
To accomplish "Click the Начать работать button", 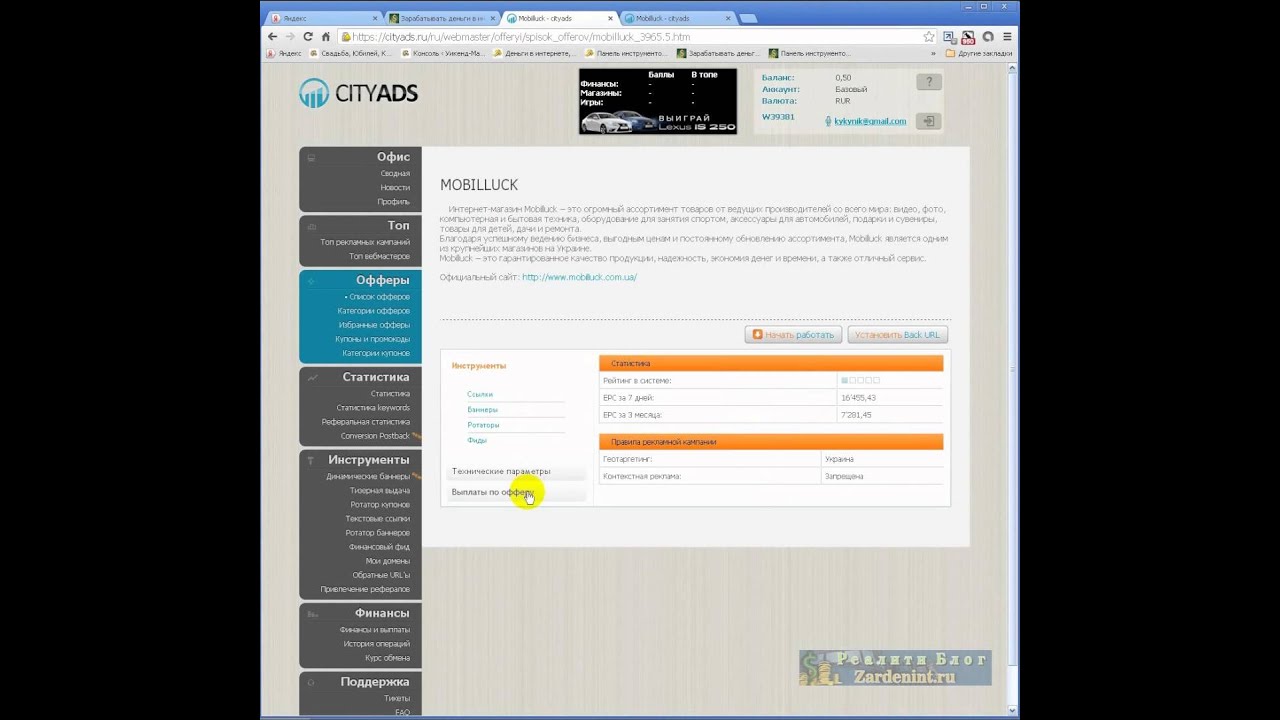I will coord(793,335).
